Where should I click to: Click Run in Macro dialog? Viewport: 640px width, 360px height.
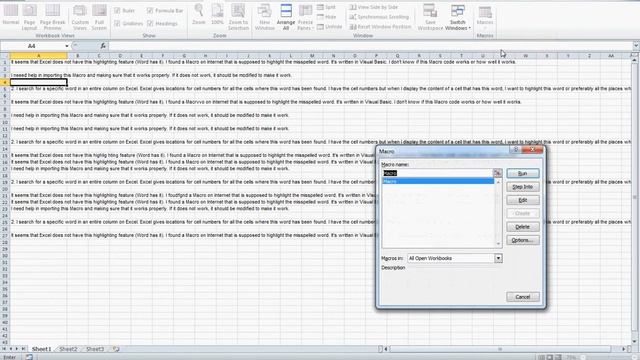click(x=523, y=173)
